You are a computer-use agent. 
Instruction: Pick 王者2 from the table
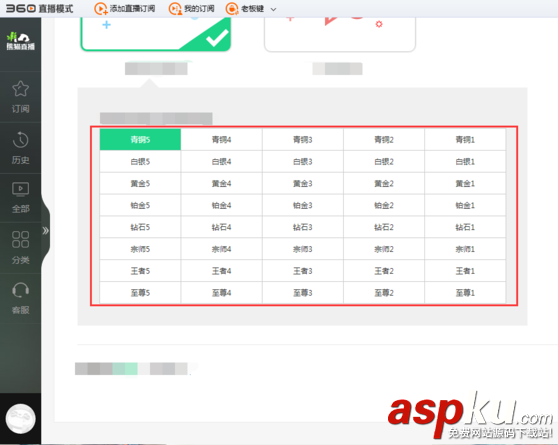pos(384,271)
